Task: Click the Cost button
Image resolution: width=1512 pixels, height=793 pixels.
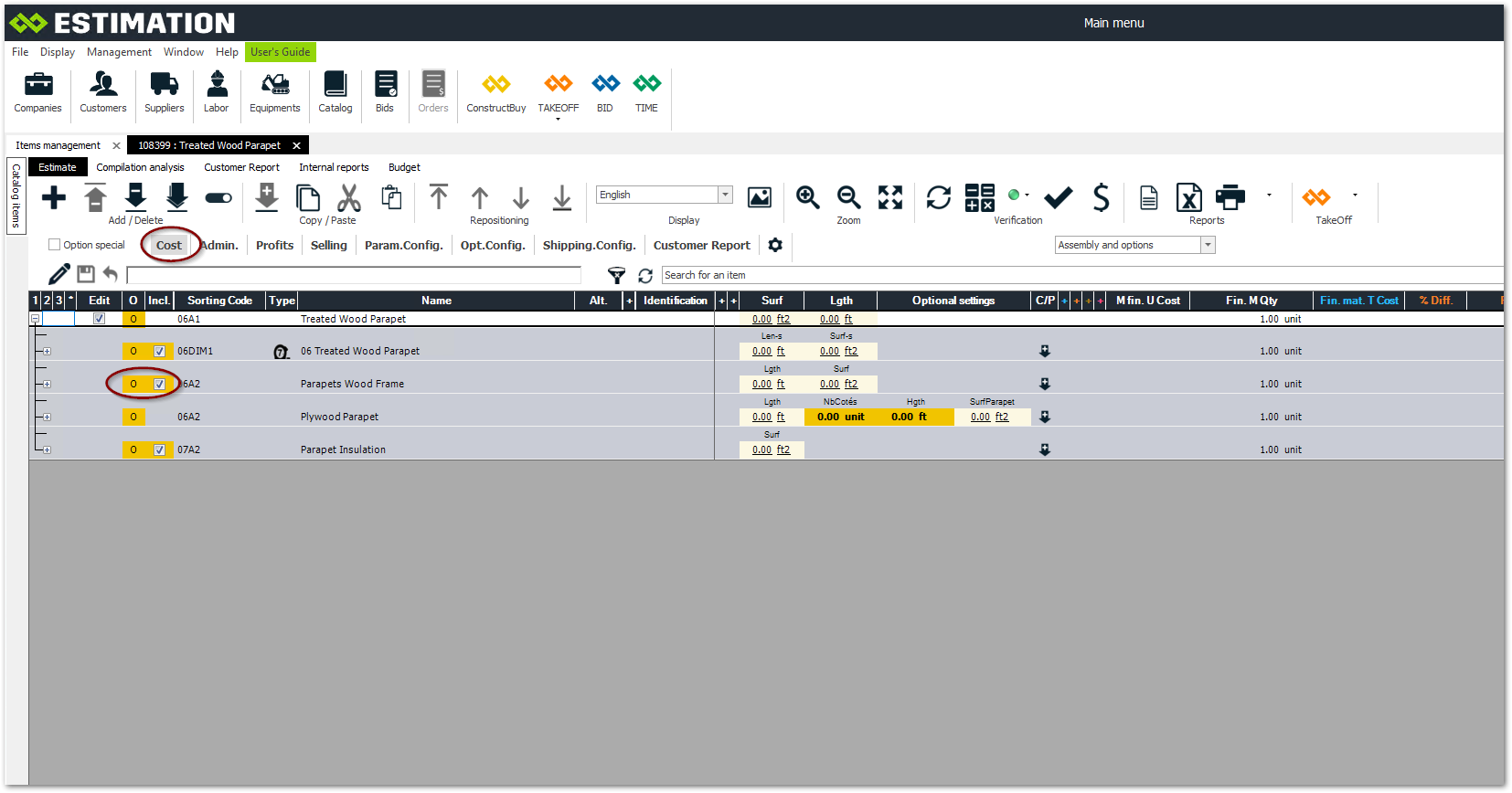Action: click(169, 245)
